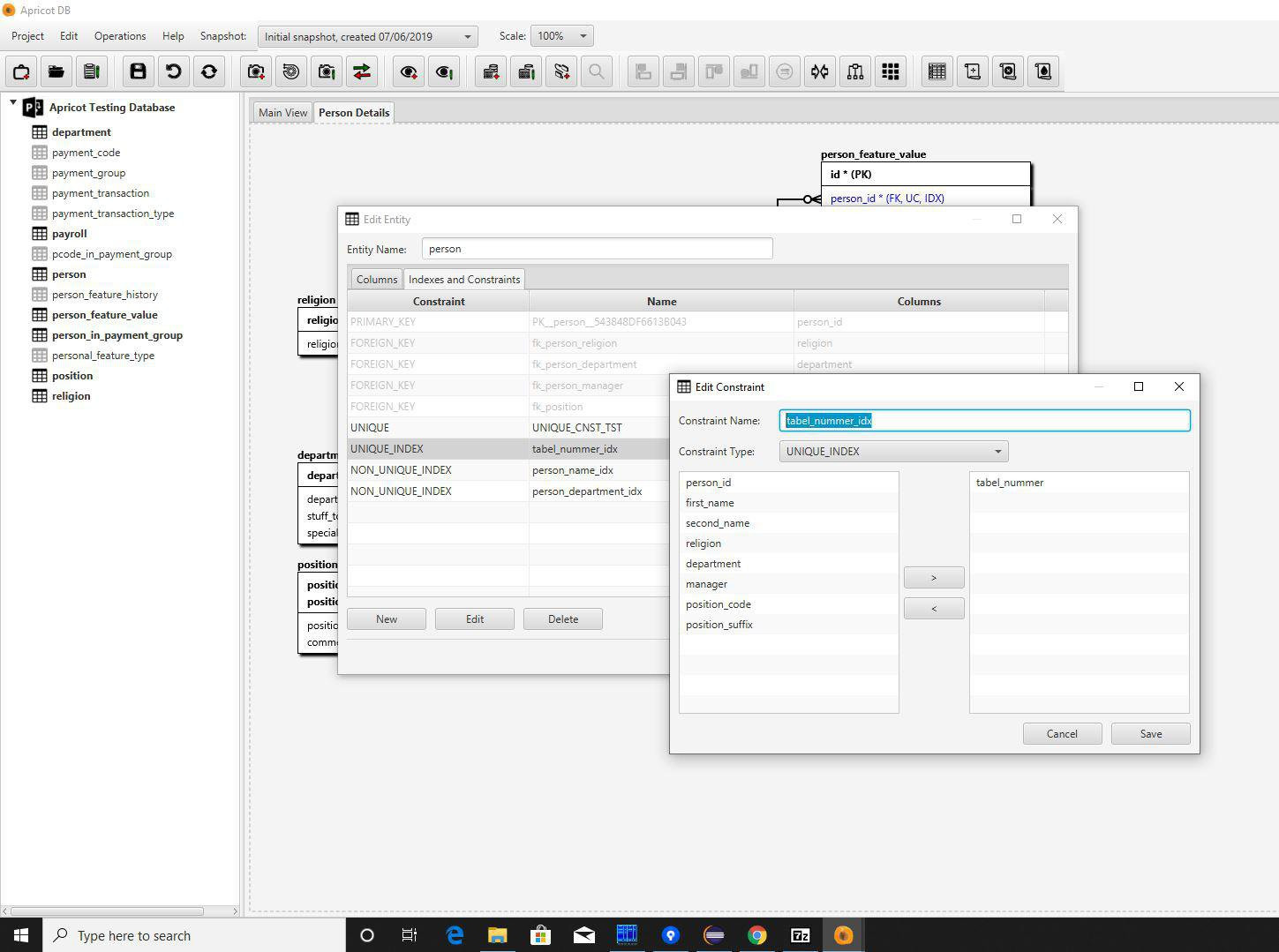The height and width of the screenshot is (952, 1279).
Task: Create a new snapshot with camera-plus icon
Action: (256, 71)
